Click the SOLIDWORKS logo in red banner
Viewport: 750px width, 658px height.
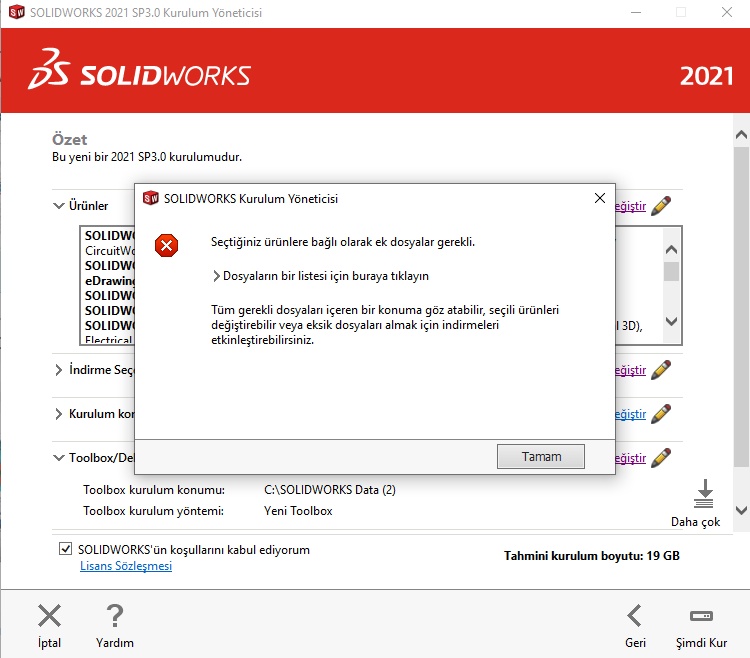[x=139, y=69]
